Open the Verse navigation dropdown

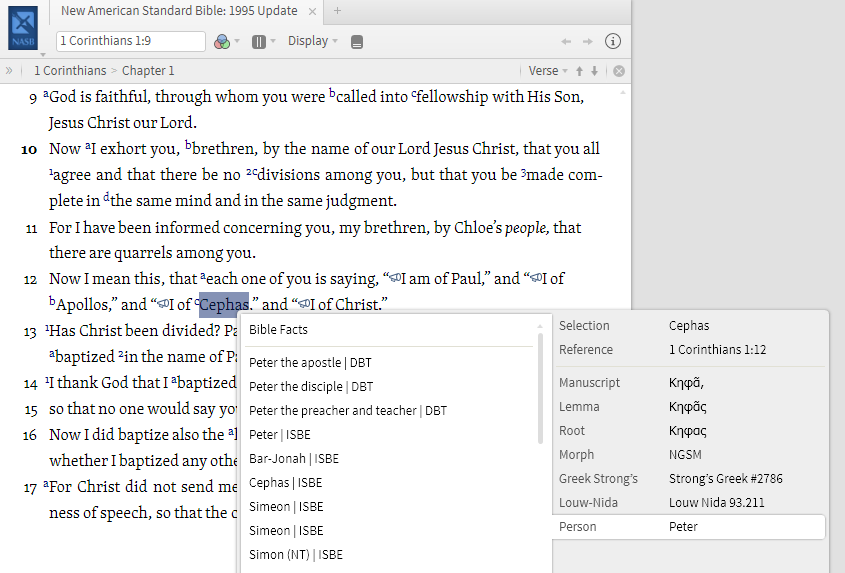tap(548, 71)
